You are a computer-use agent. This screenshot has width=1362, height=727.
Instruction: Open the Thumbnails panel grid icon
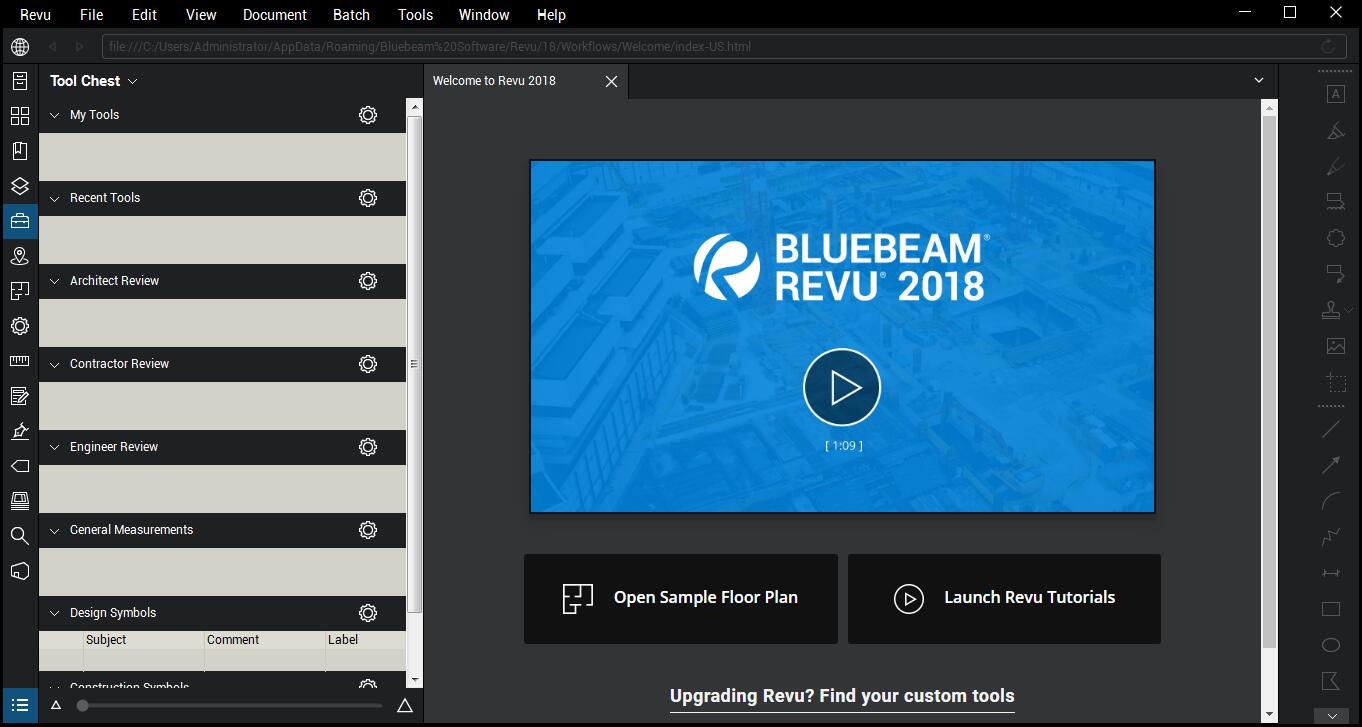(19, 116)
